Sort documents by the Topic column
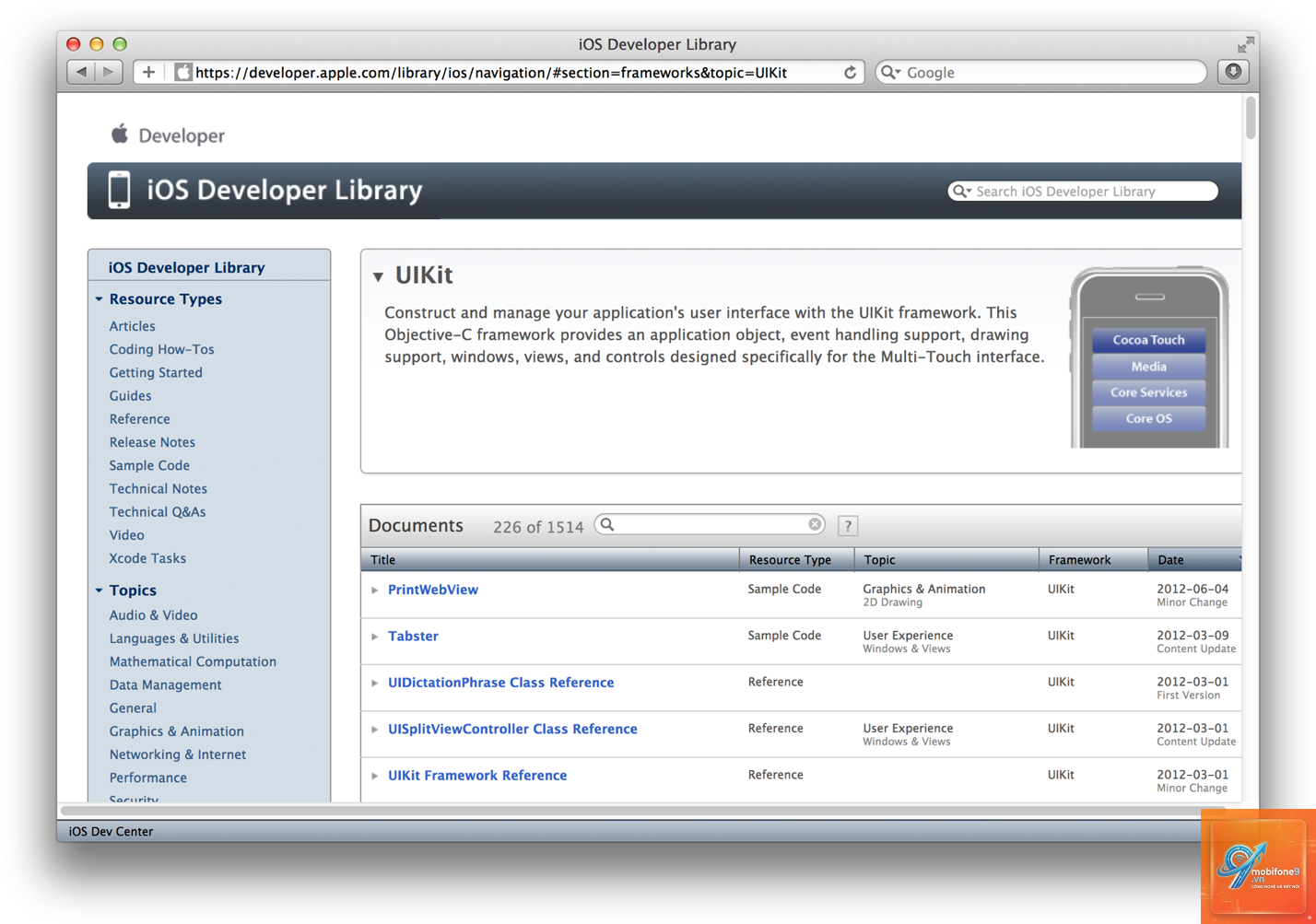 tap(946, 559)
